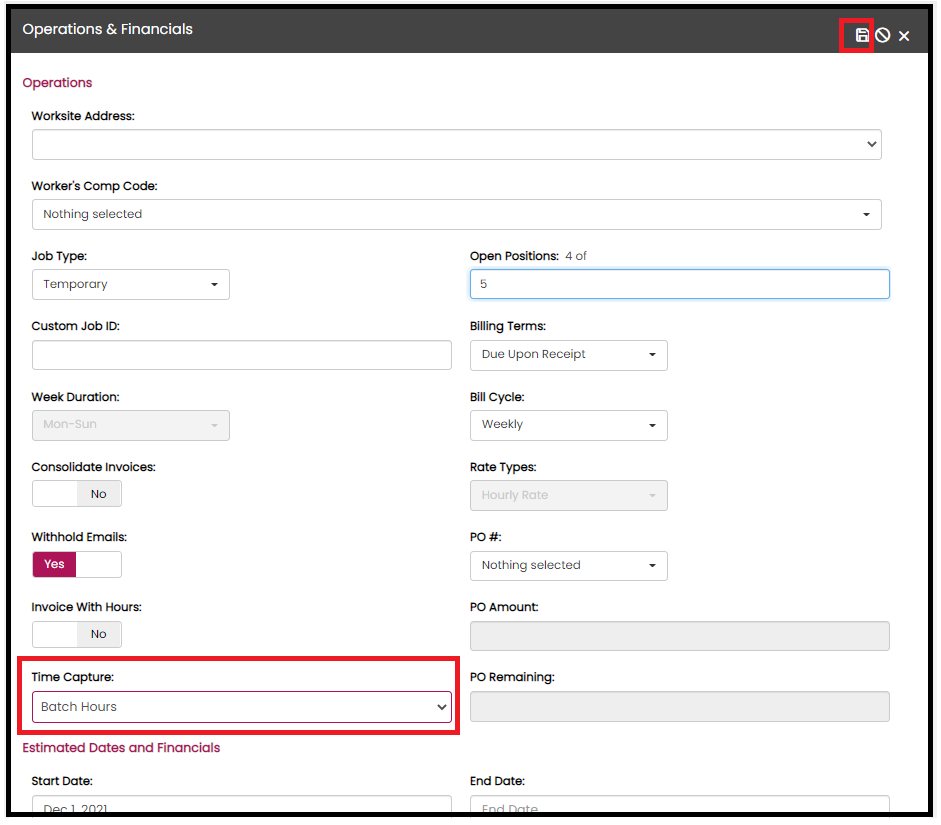The image size is (941, 825).
Task: Focus the Open Positions input field
Action: coord(679,284)
